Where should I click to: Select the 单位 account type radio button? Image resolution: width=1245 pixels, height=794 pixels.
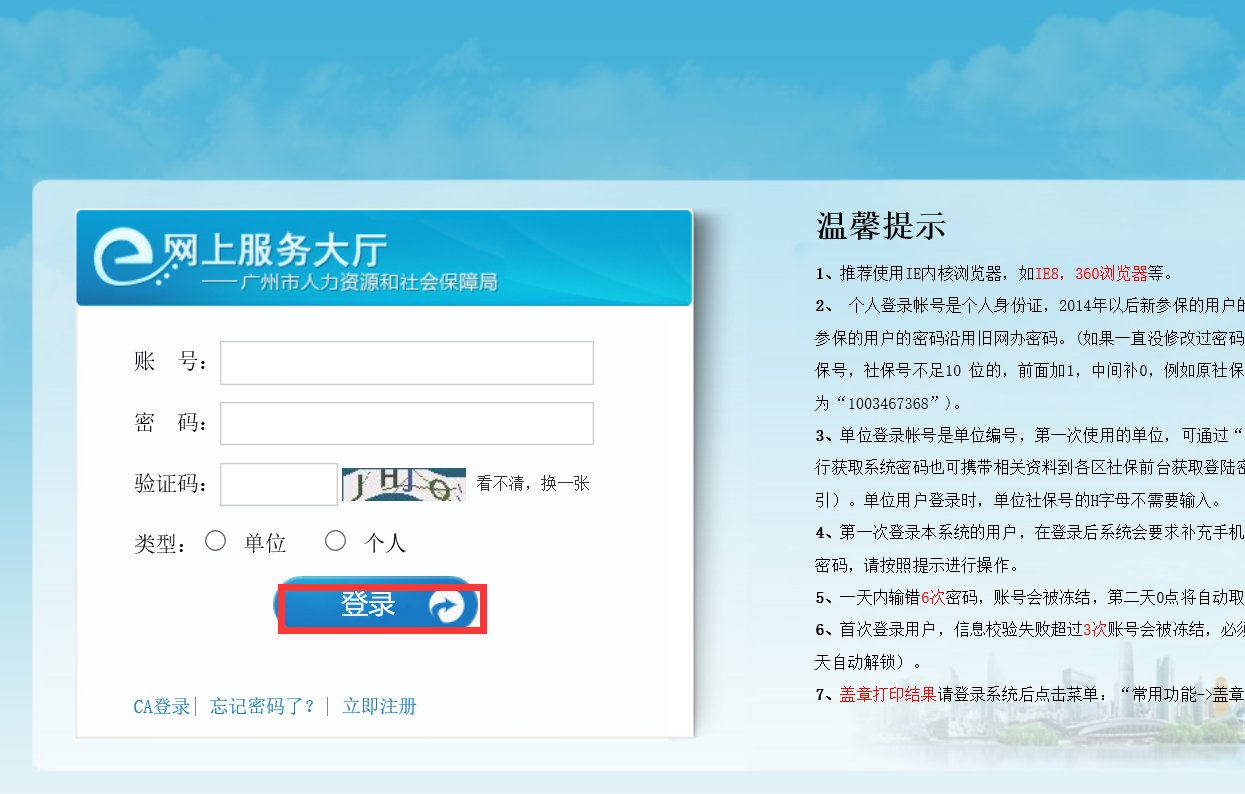click(x=215, y=540)
